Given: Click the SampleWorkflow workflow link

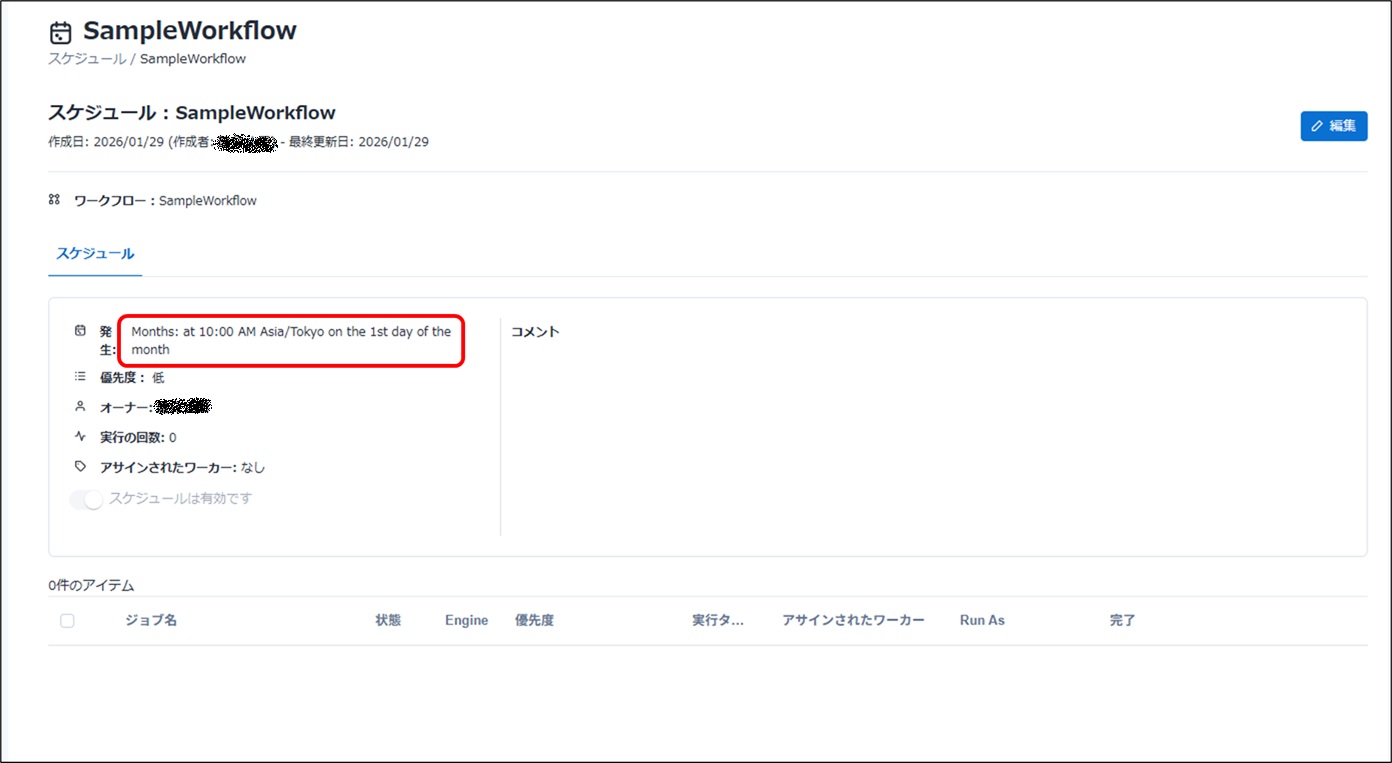Looking at the screenshot, I should point(207,201).
